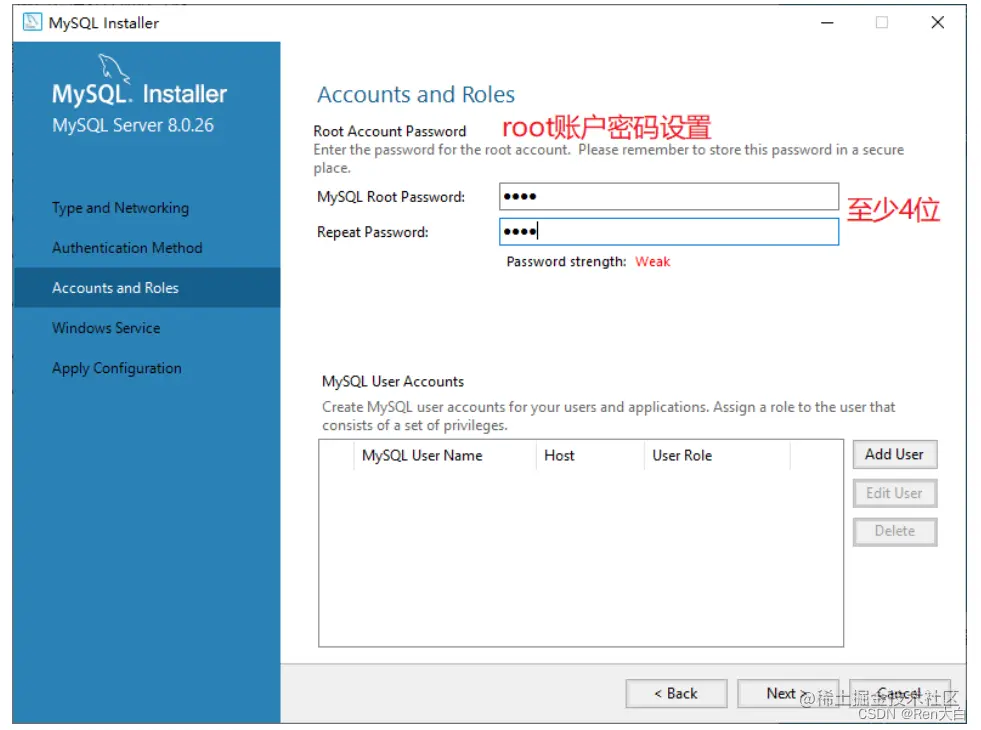
Task: Click the MySQL Server 8.0.26 version text
Action: click(x=133, y=125)
